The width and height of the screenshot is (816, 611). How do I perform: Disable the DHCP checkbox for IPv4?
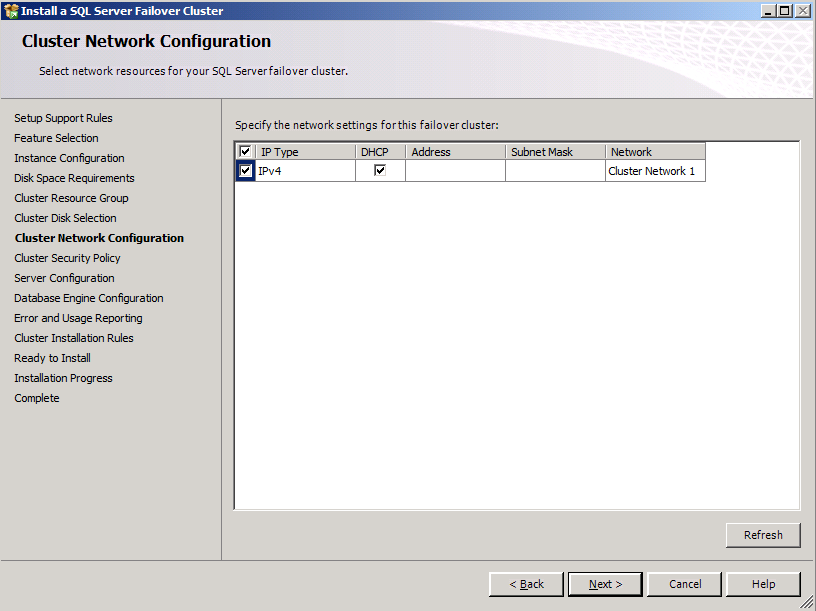380,170
